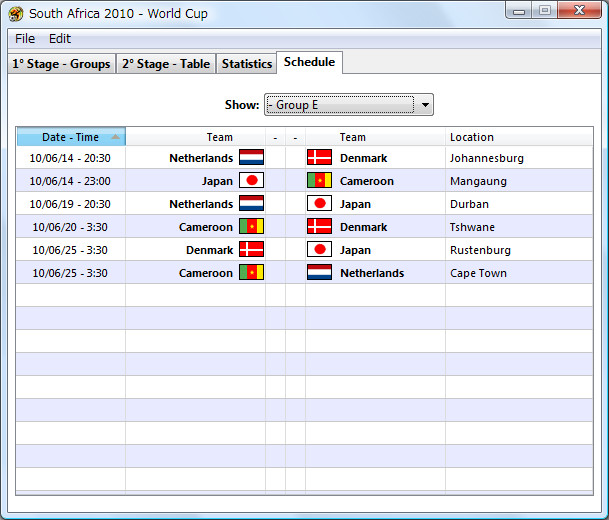This screenshot has width=609, height=520.
Task: Click 'Japan' away team in Durban row
Action: coord(355,204)
